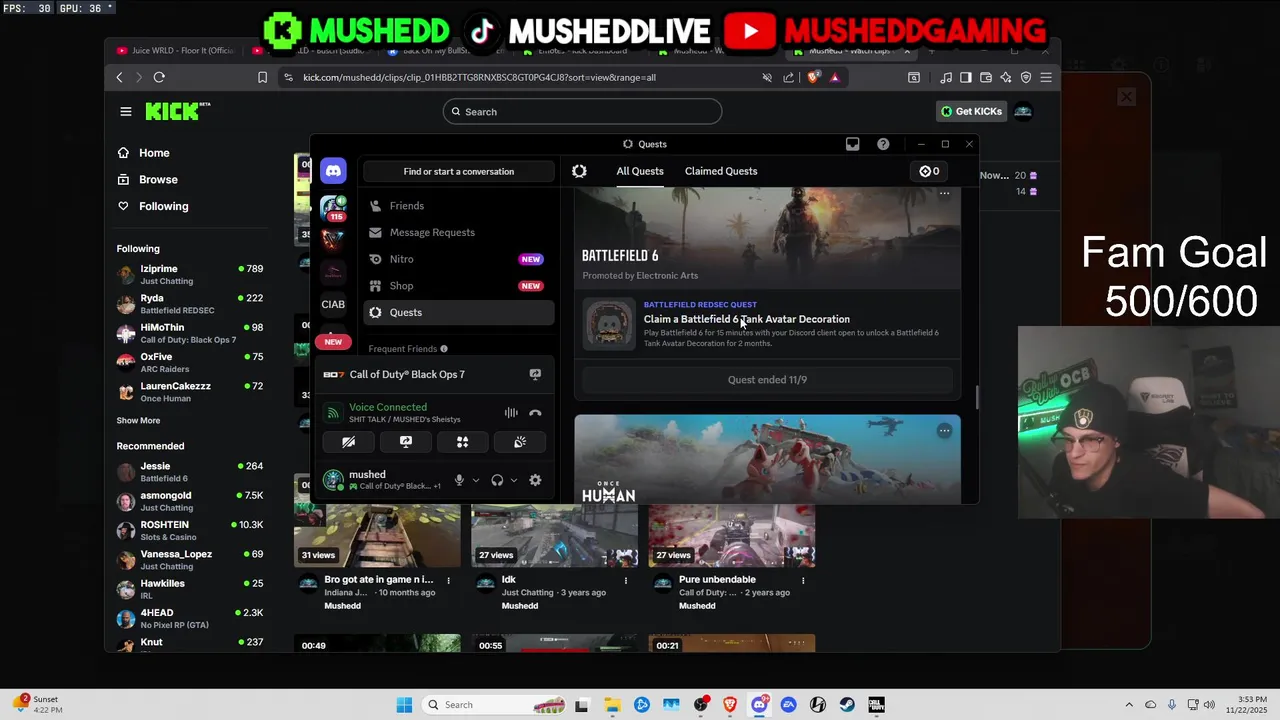Open options menu for Pure unbendable clip
The height and width of the screenshot is (720, 1280).
[803, 580]
